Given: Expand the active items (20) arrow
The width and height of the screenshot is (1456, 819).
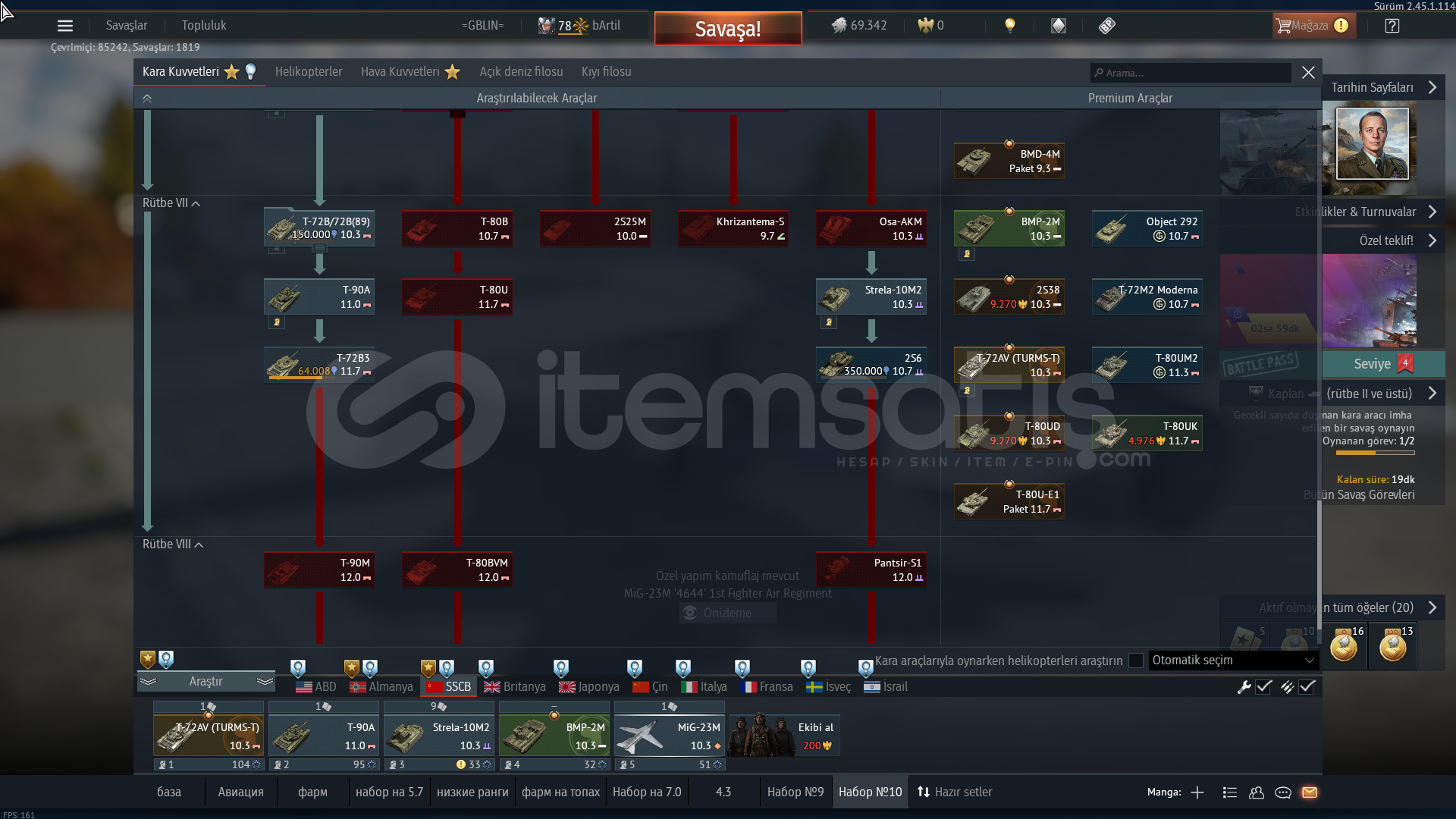Looking at the screenshot, I should pyautogui.click(x=1432, y=608).
